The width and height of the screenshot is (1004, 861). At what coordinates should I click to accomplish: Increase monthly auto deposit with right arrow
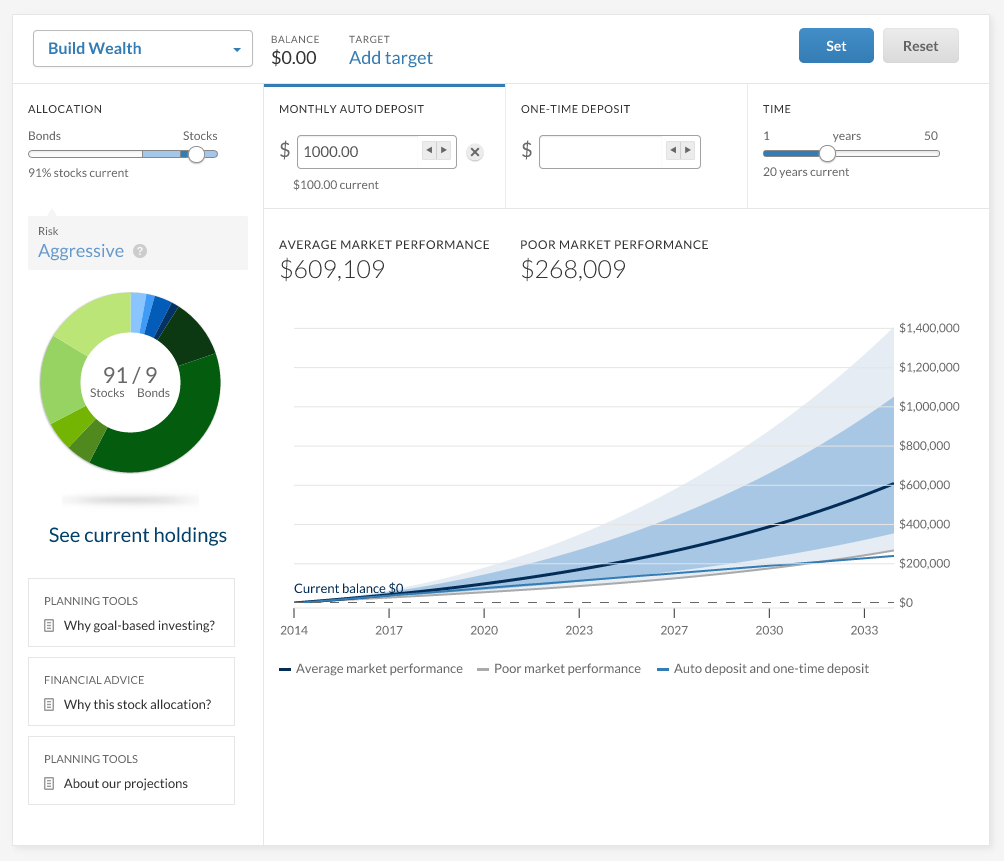click(x=444, y=150)
